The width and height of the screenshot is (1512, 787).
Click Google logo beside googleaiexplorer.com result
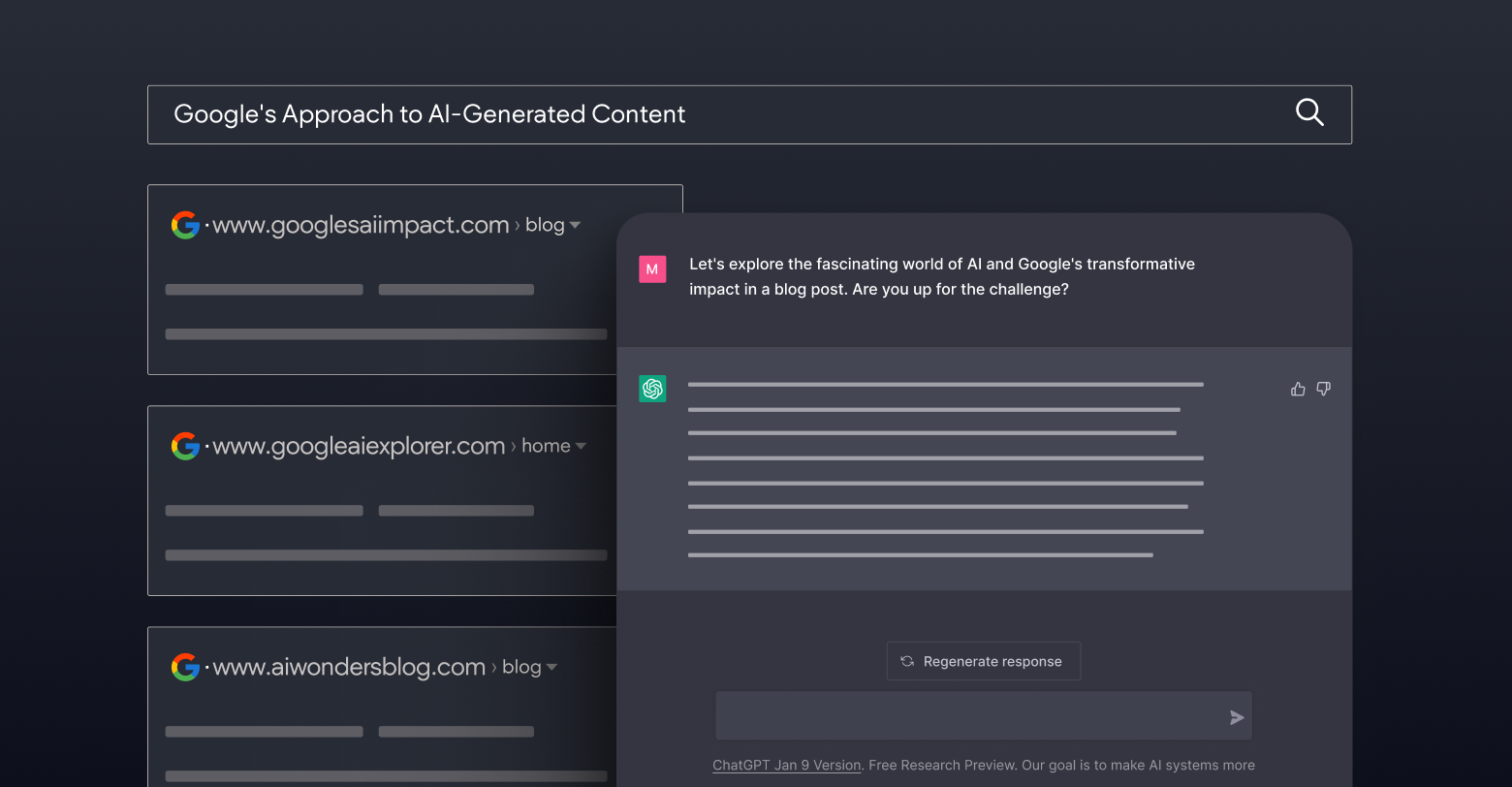click(x=185, y=446)
